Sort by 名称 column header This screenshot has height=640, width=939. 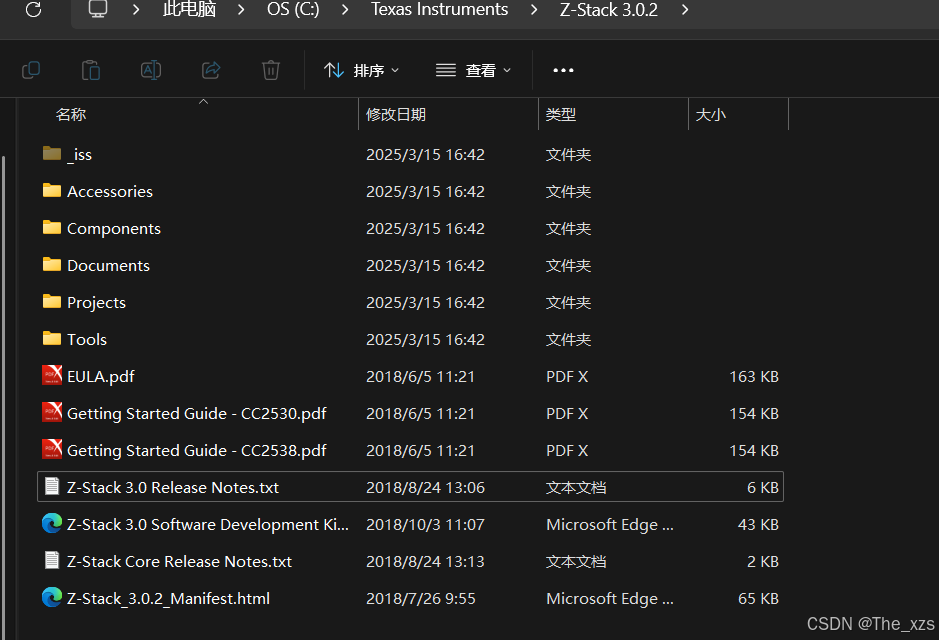pyautogui.click(x=71, y=114)
